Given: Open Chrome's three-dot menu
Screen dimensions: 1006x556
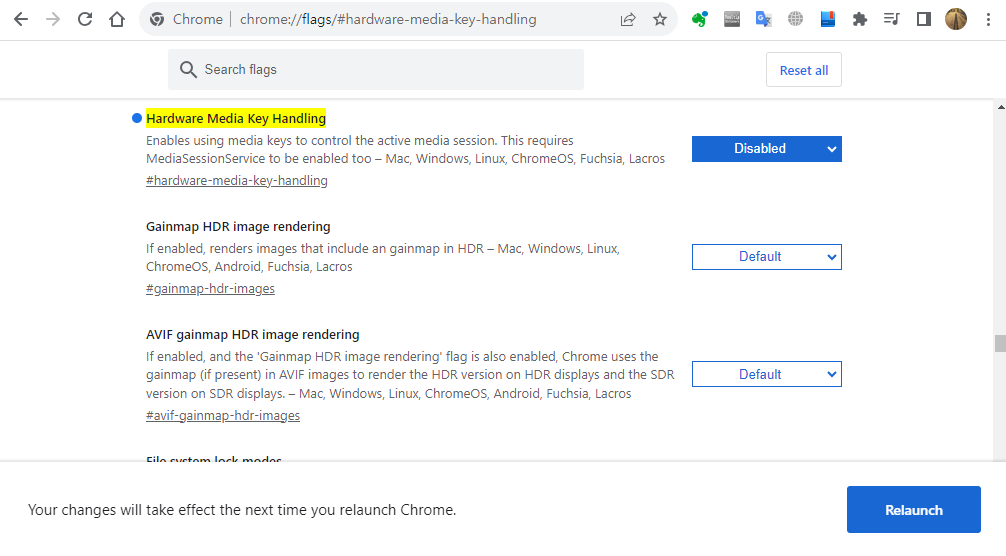Looking at the screenshot, I should (988, 19).
